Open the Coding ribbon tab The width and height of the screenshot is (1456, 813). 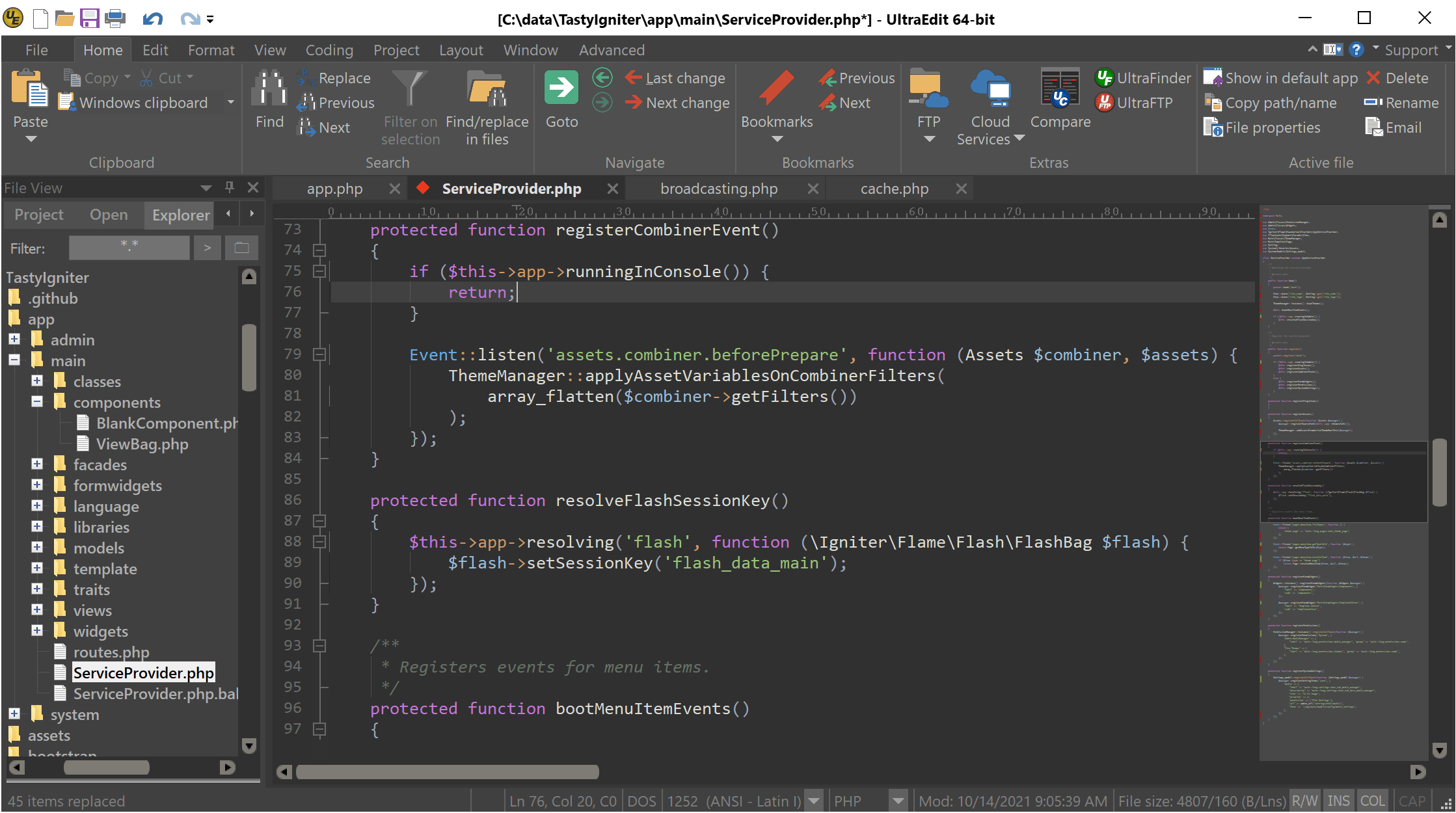[x=329, y=50]
